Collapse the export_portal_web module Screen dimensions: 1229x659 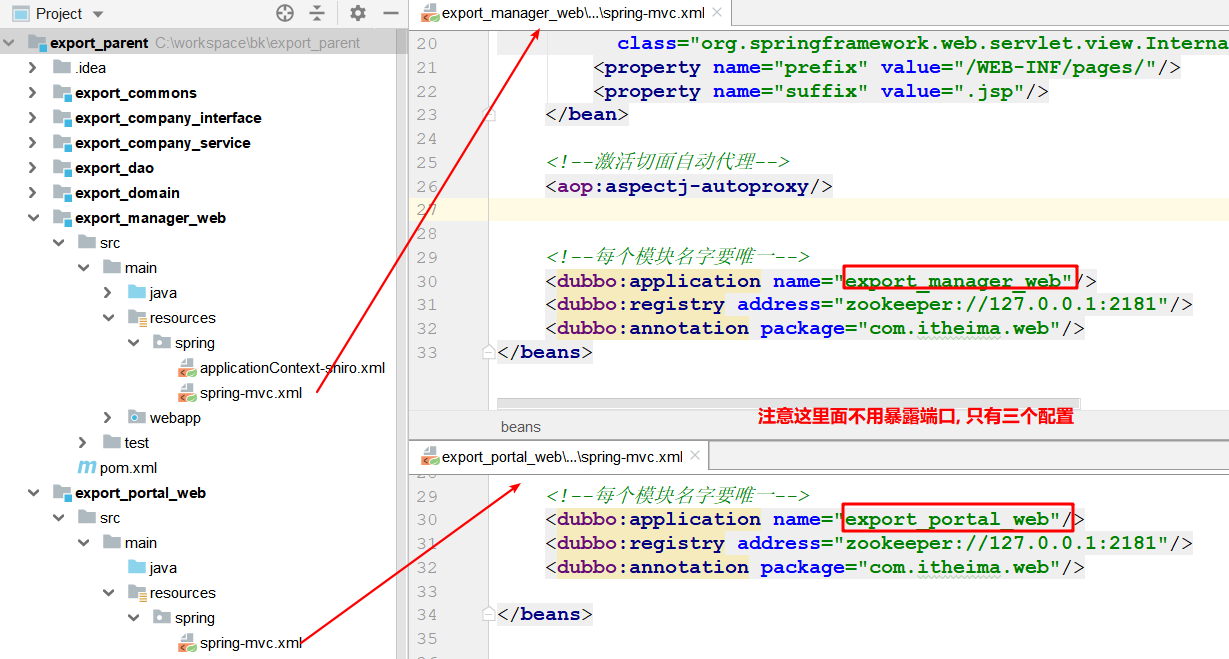(34, 493)
